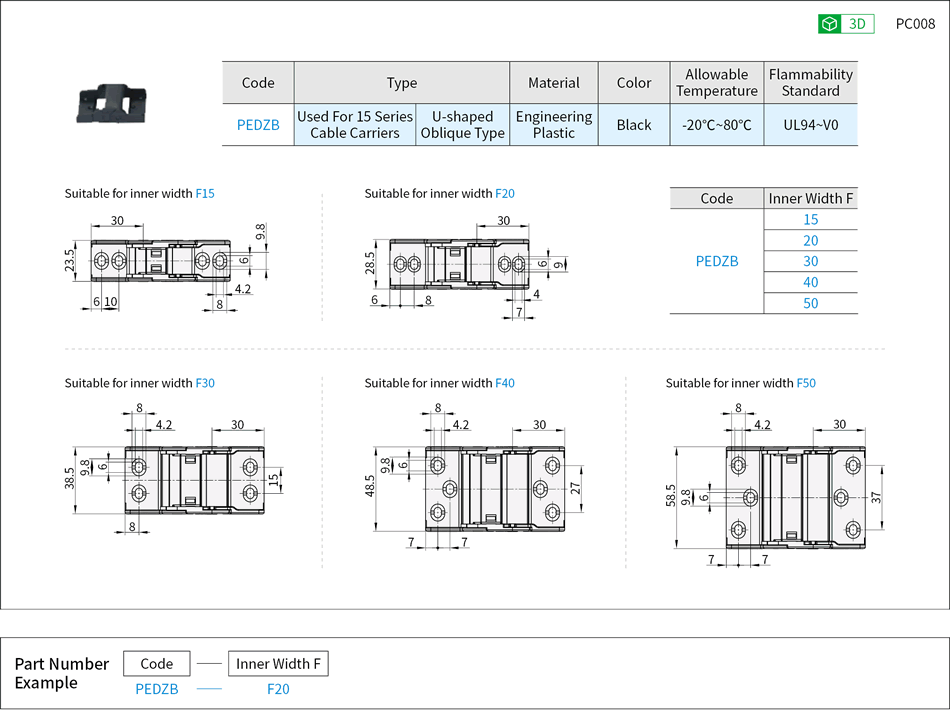Click the F15 label above the first diagram
The height and width of the screenshot is (714, 950).
(x=205, y=193)
